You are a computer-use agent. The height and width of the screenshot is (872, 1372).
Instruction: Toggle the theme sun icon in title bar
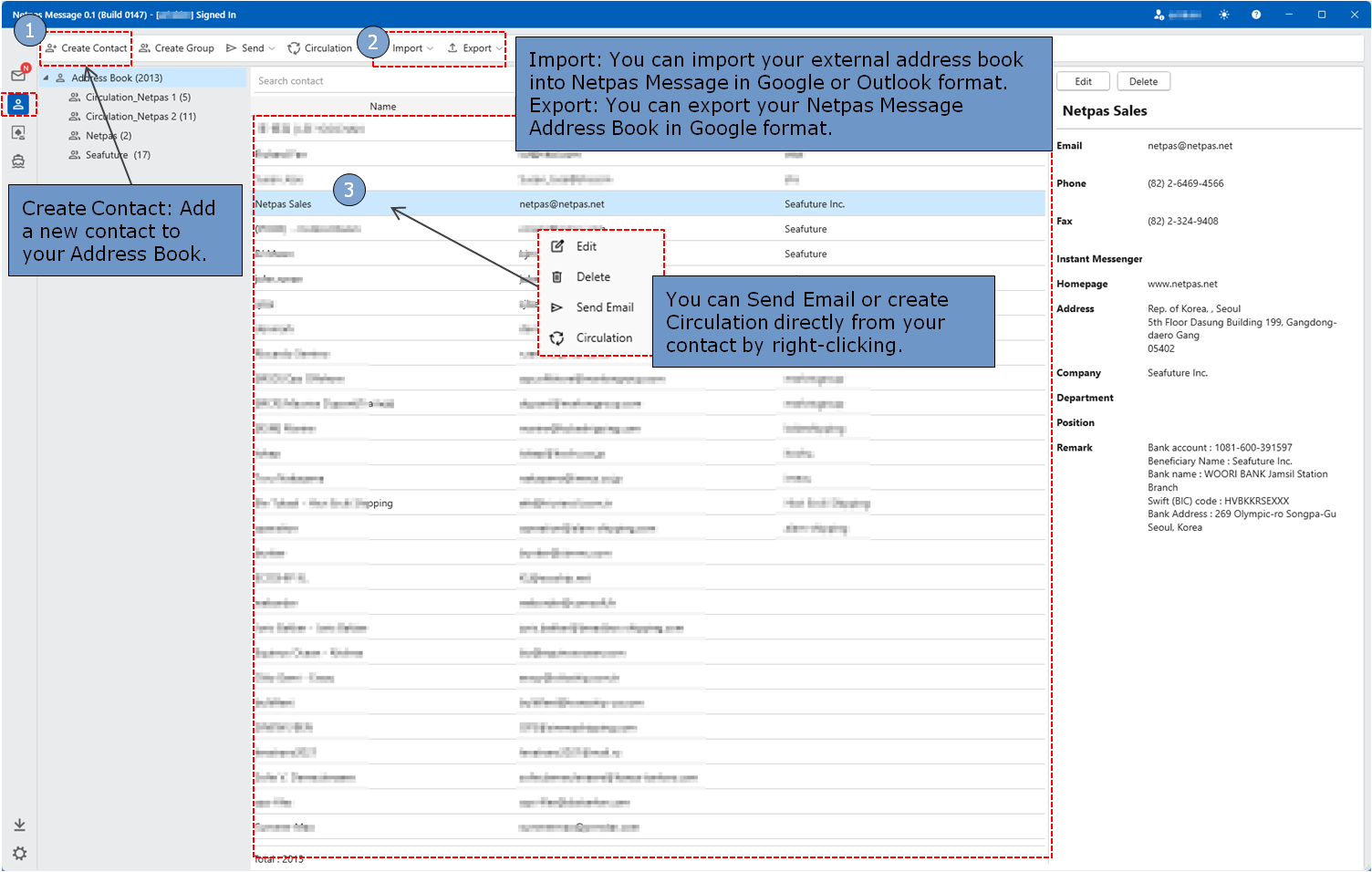1224,15
